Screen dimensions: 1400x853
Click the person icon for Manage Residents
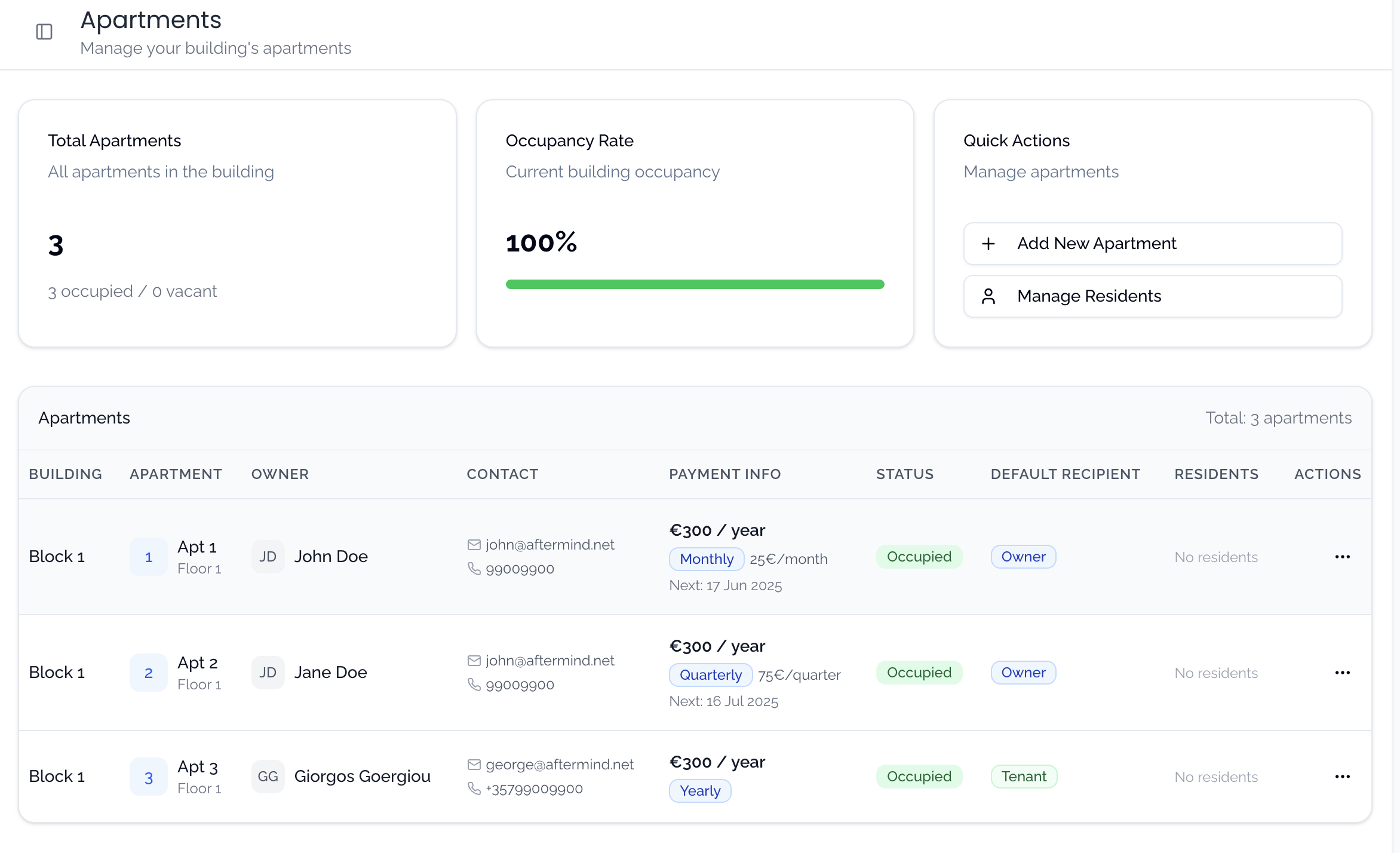click(988, 296)
